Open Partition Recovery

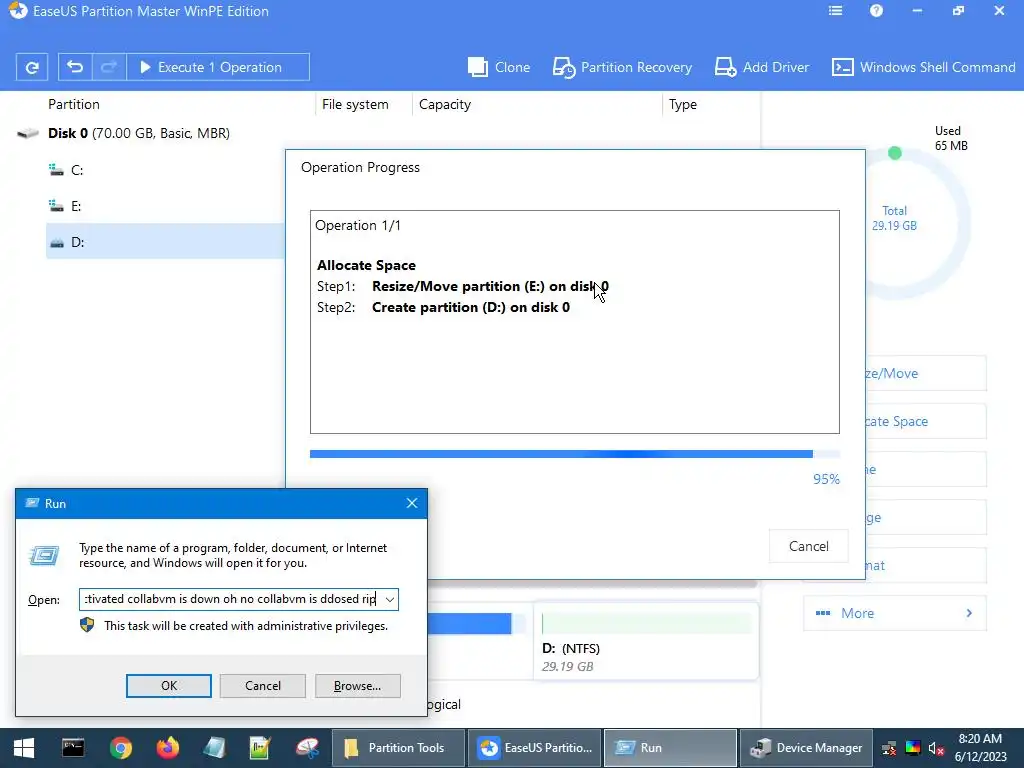(622, 67)
